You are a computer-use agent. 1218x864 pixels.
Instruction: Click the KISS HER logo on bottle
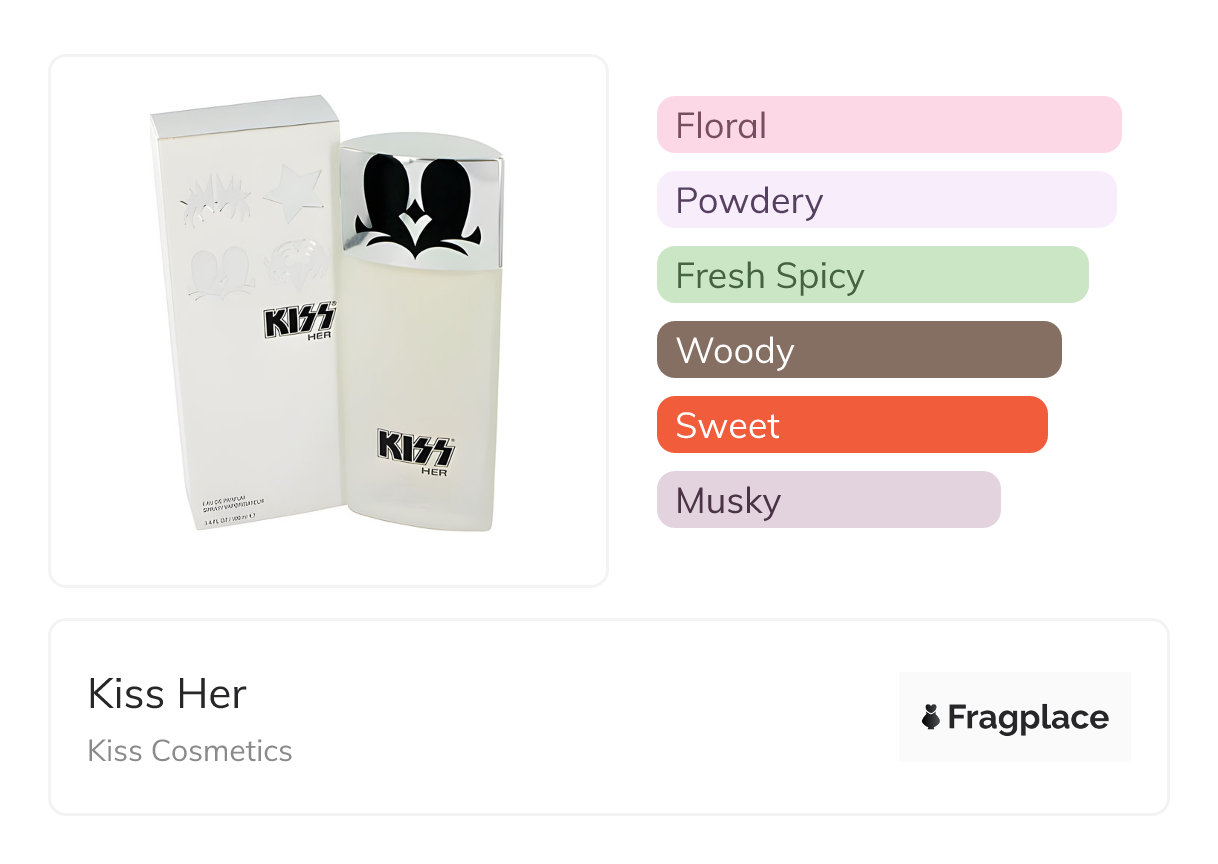coord(416,451)
